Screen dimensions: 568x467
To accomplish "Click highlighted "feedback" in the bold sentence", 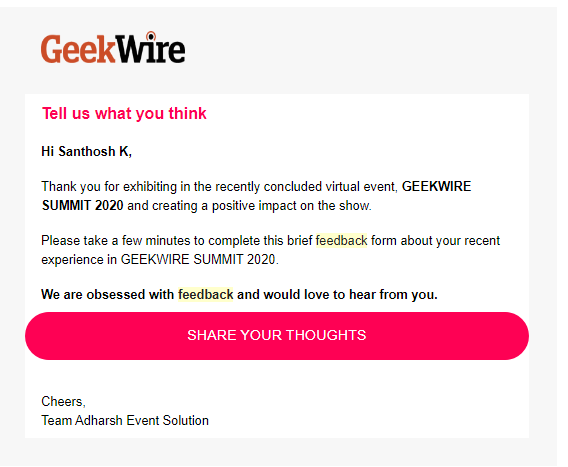I will [205, 294].
